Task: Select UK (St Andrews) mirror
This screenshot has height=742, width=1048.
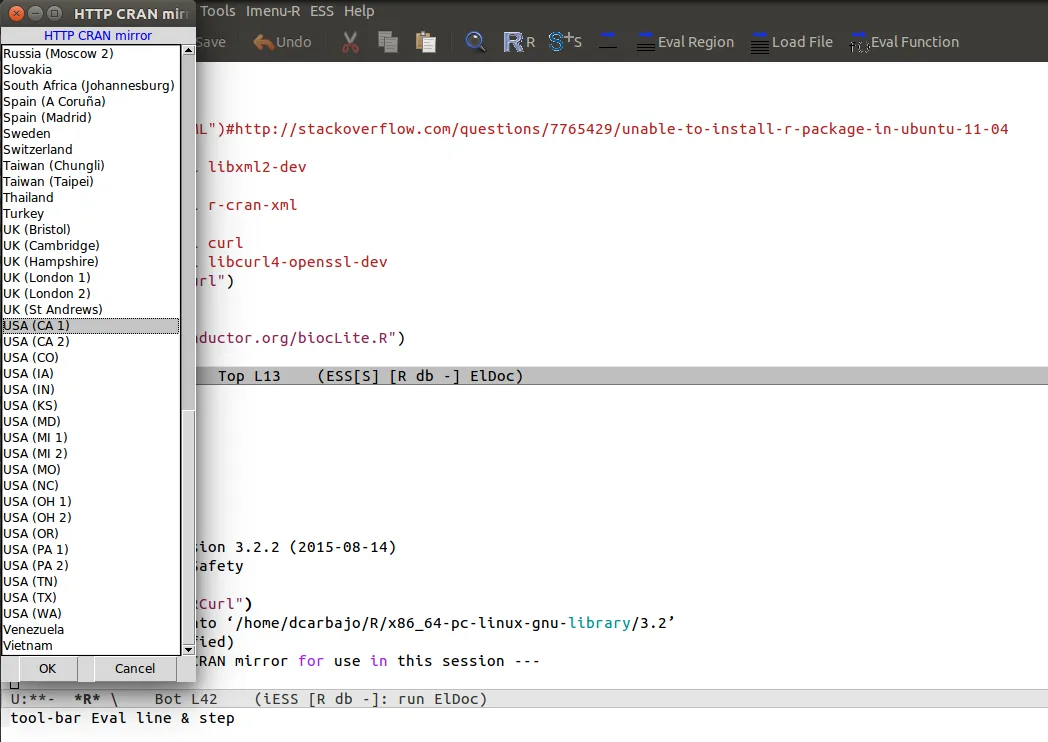Action: 91,310
